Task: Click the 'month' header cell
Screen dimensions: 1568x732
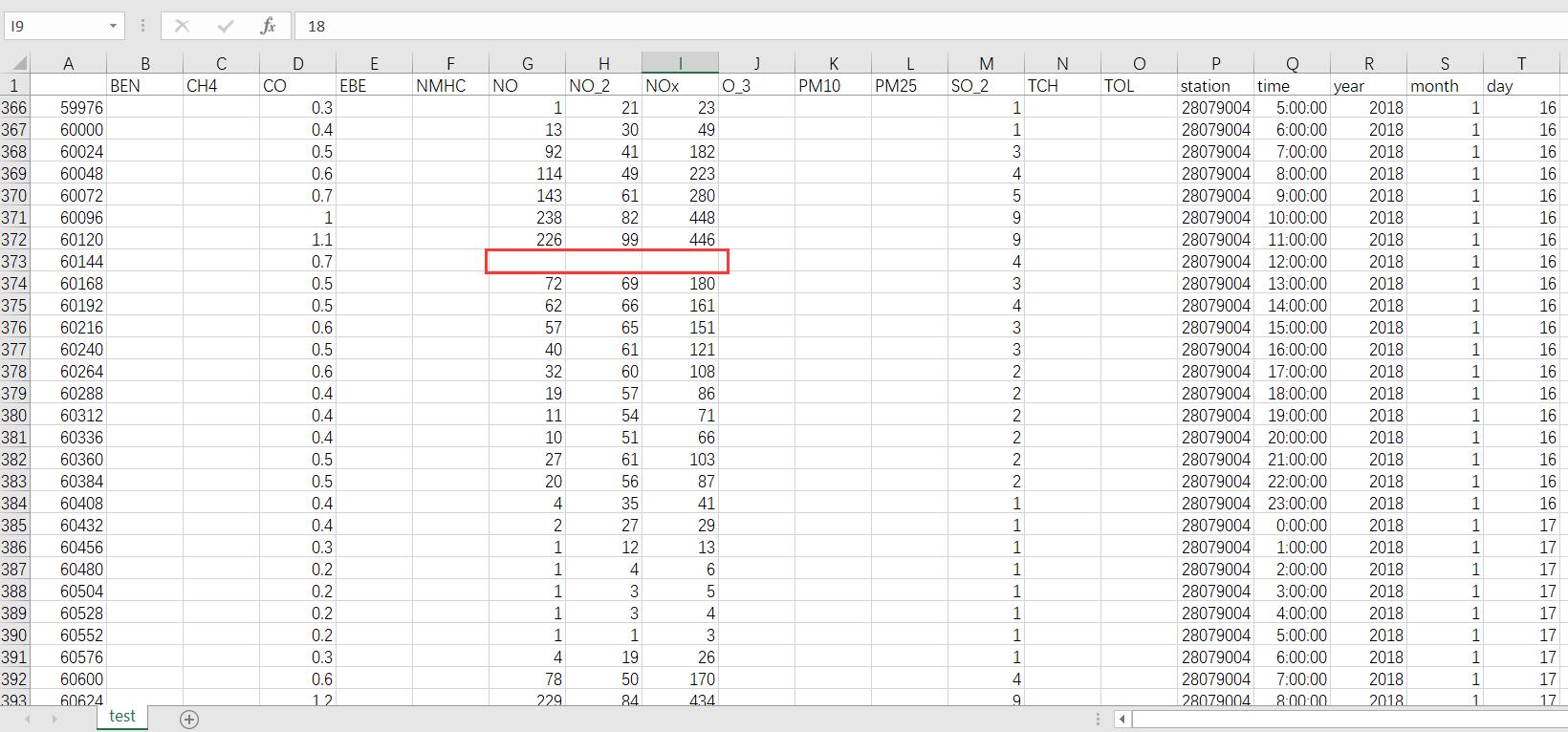Action: [x=1445, y=86]
